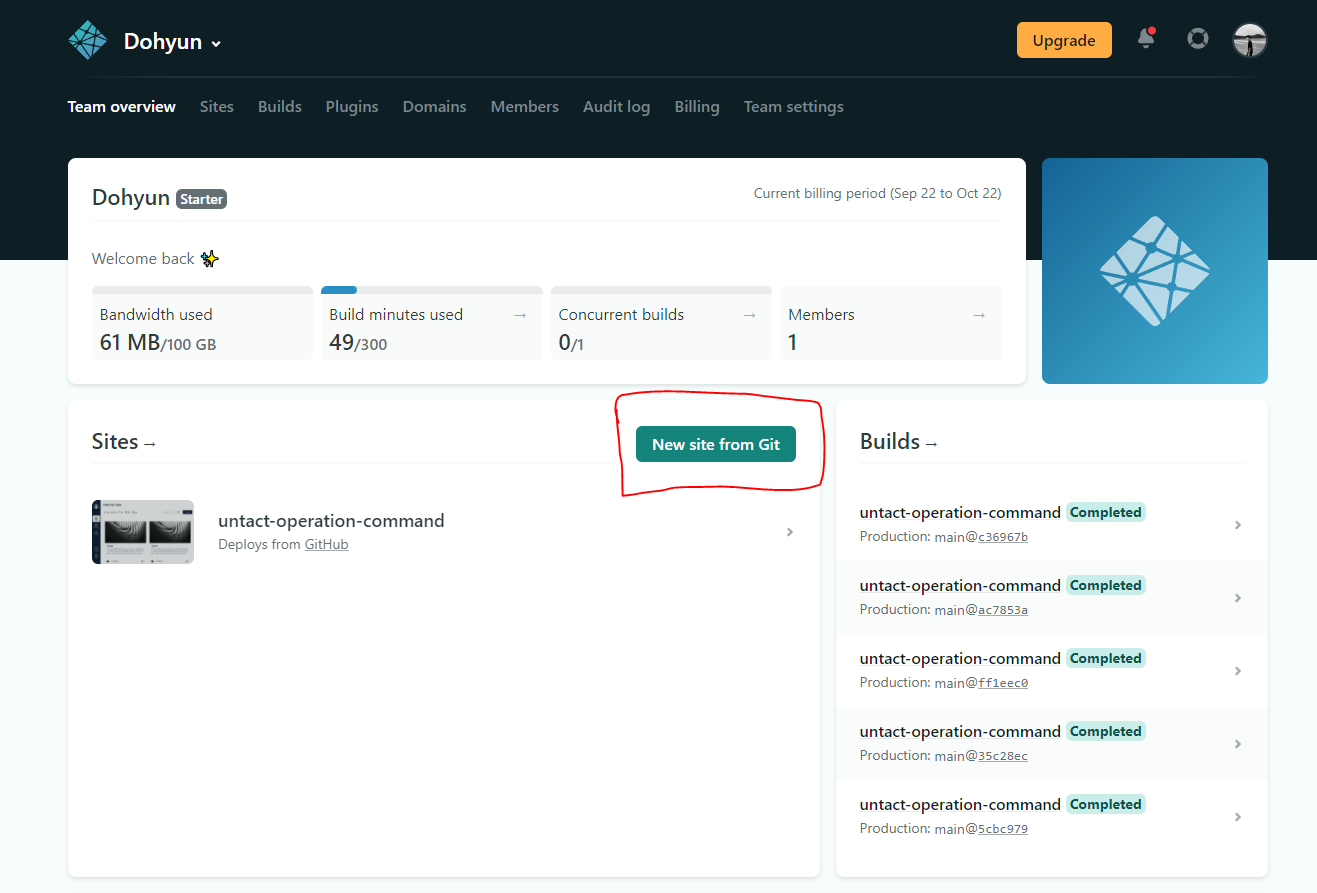The image size is (1317, 893).
Task: Open the Team settings tab
Action: click(794, 107)
